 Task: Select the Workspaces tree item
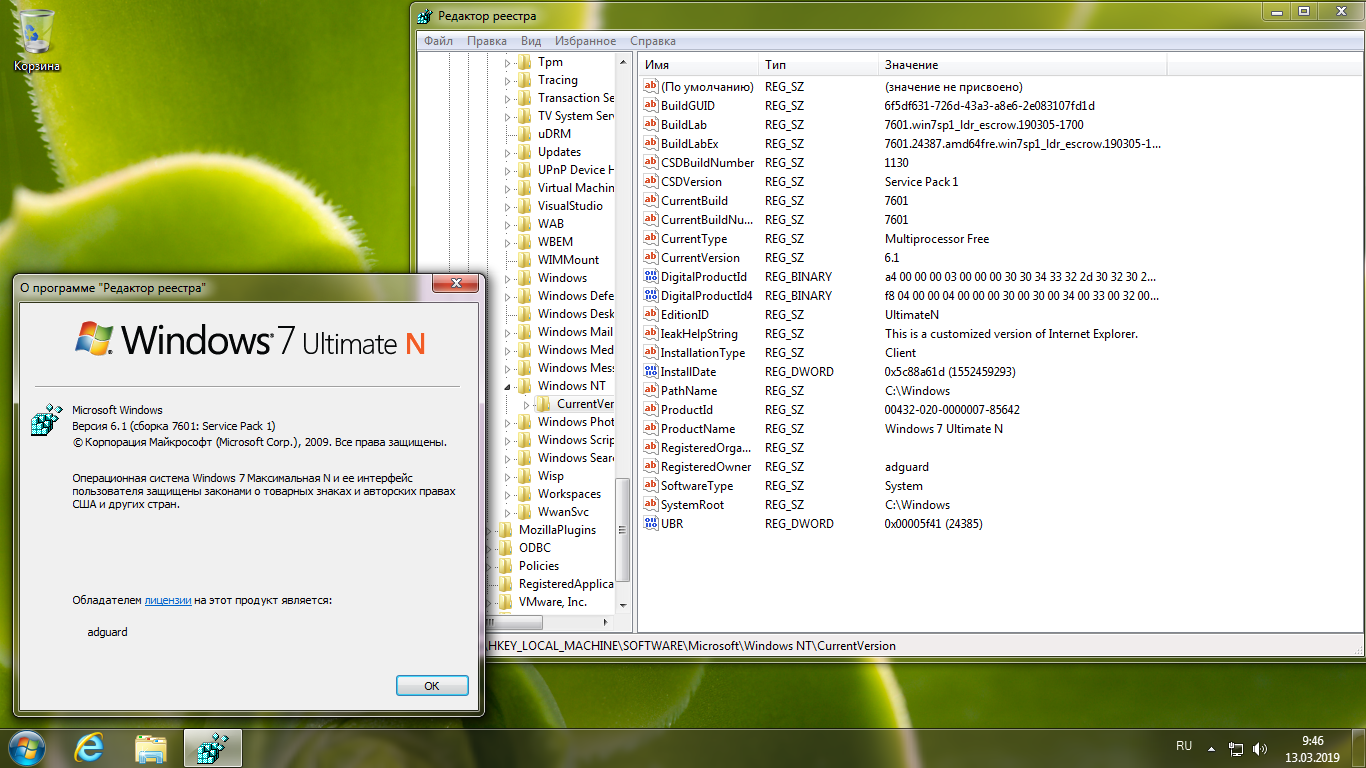pyautogui.click(x=570, y=494)
